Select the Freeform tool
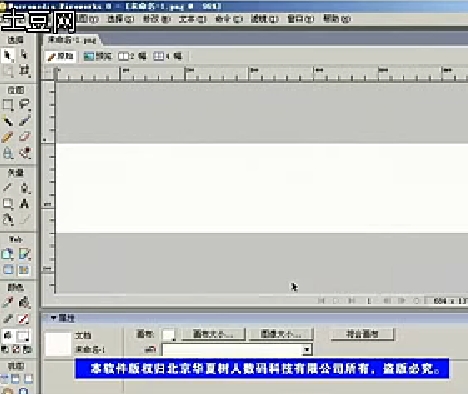The width and height of the screenshot is (468, 394). coord(8,219)
